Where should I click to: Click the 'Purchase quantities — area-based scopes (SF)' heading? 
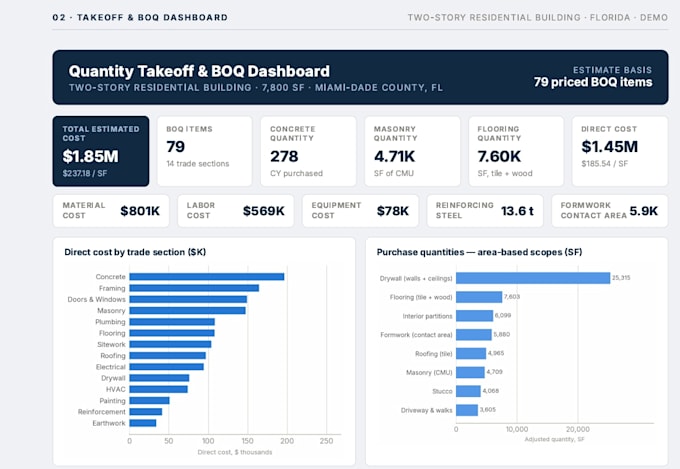[479, 252]
